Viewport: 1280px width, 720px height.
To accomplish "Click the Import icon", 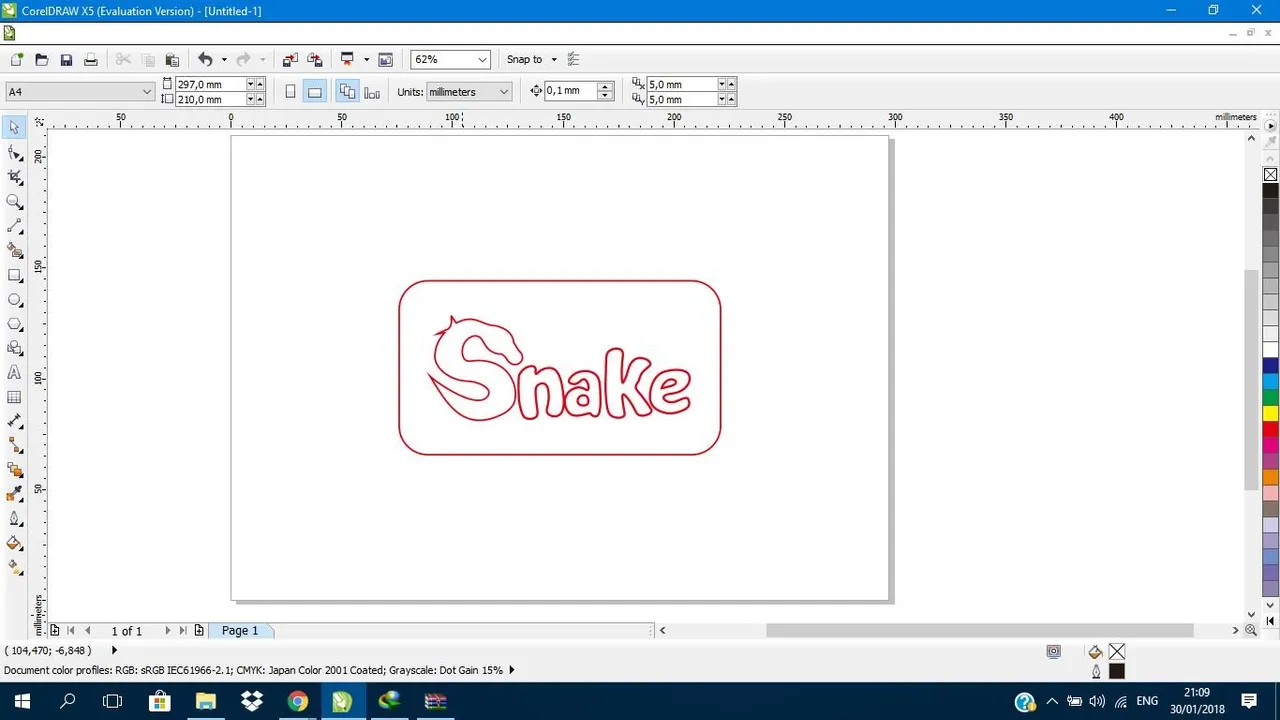I will coord(290,60).
